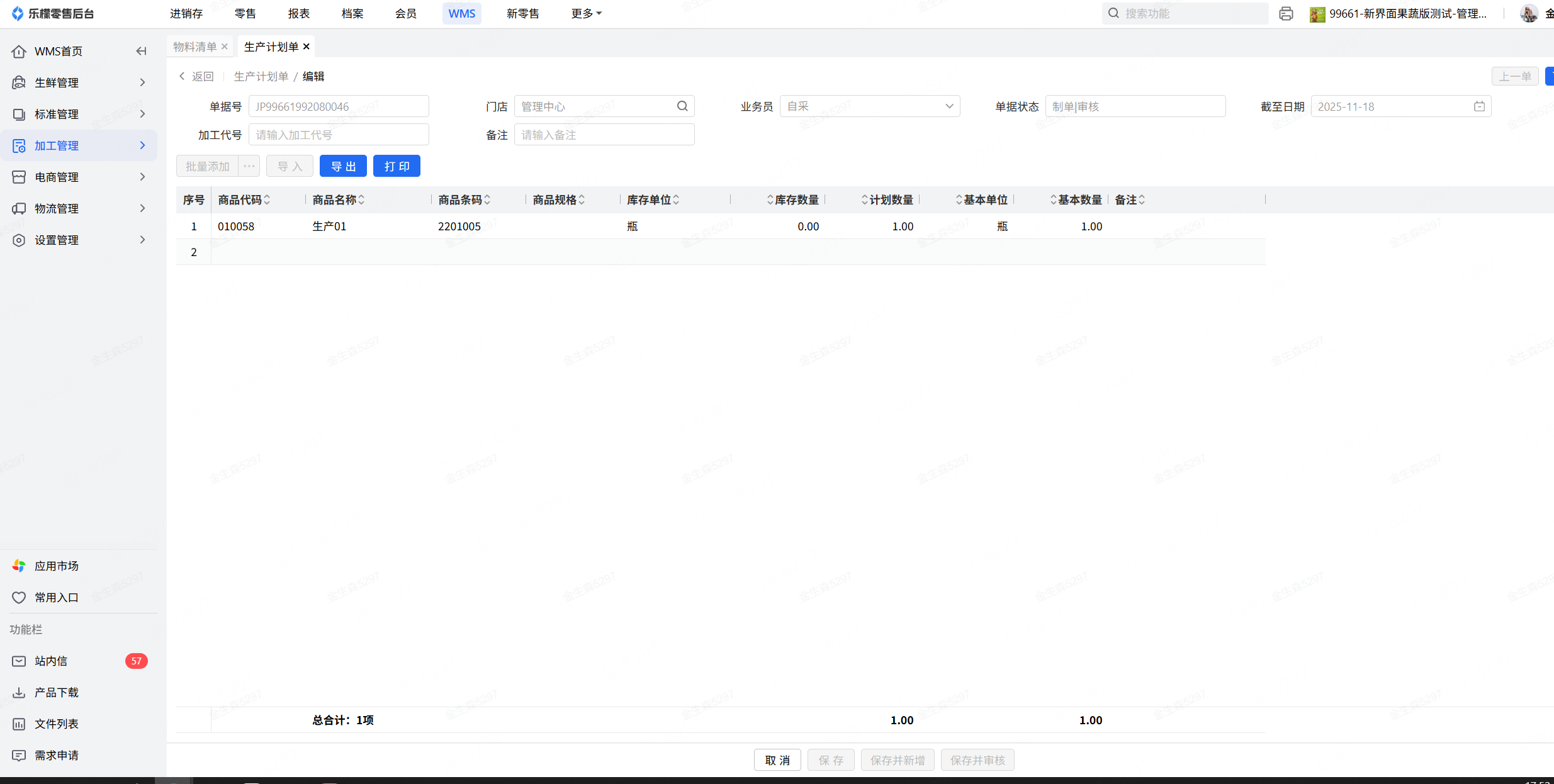The width and height of the screenshot is (1554, 784).
Task: Switch to the 物料清单 tab
Action: click(x=194, y=47)
